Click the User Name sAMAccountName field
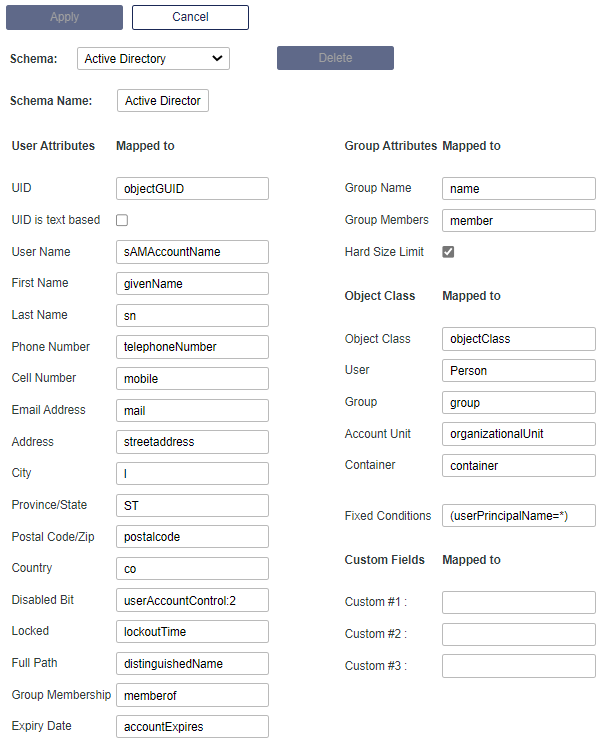The width and height of the screenshot is (606, 744). pyautogui.click(x=192, y=252)
